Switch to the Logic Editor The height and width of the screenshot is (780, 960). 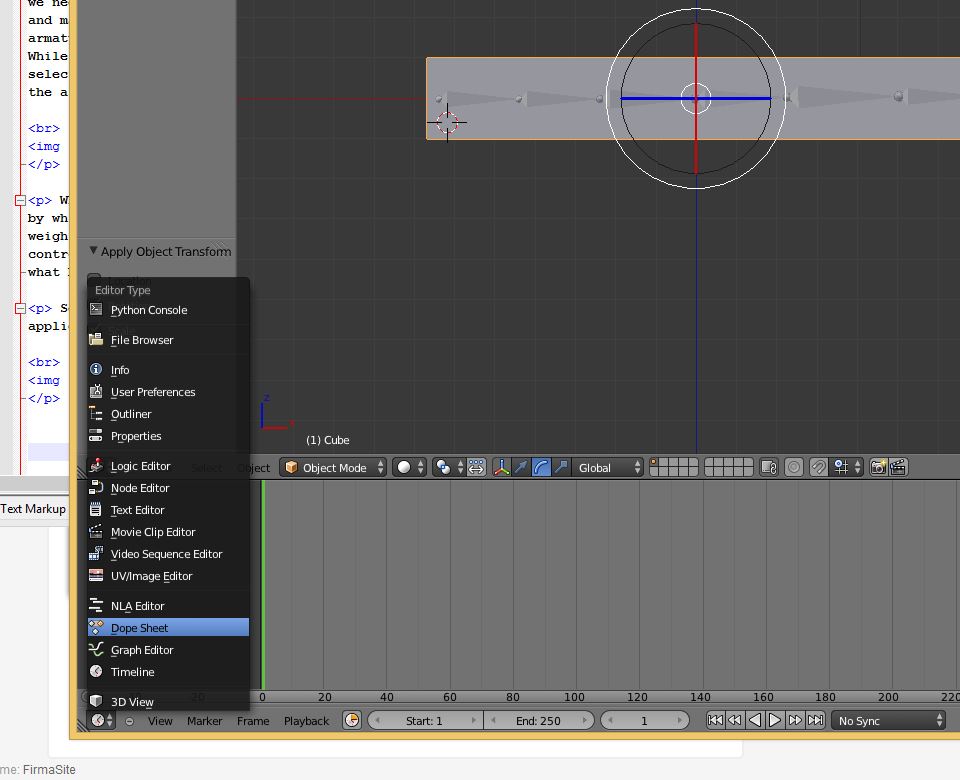click(x=168, y=466)
